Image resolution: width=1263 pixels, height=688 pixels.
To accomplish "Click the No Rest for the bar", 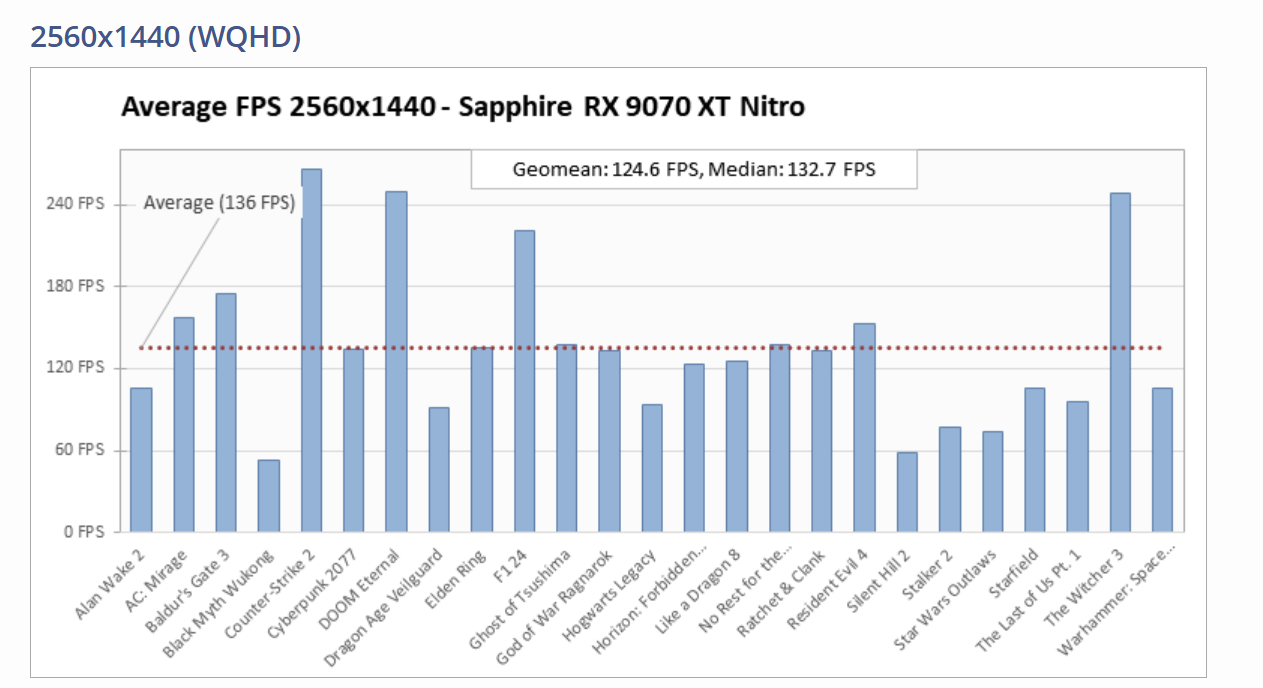I will [x=780, y=438].
